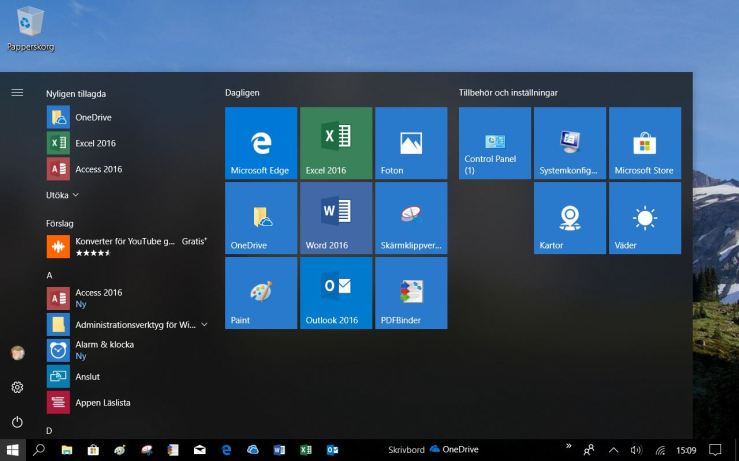The height and width of the screenshot is (461, 739).
Task: Open the Outlook 2016 tile
Action: point(336,293)
